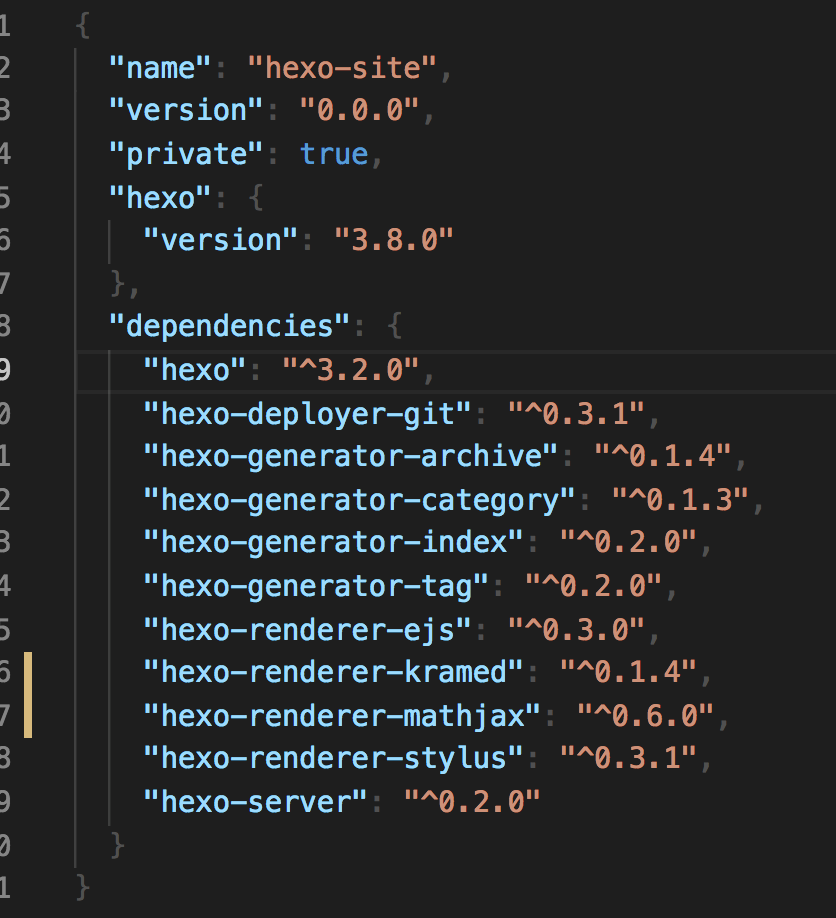The image size is (836, 918).
Task: Click the "hexo-generator-tag" key
Action: tap(315, 585)
